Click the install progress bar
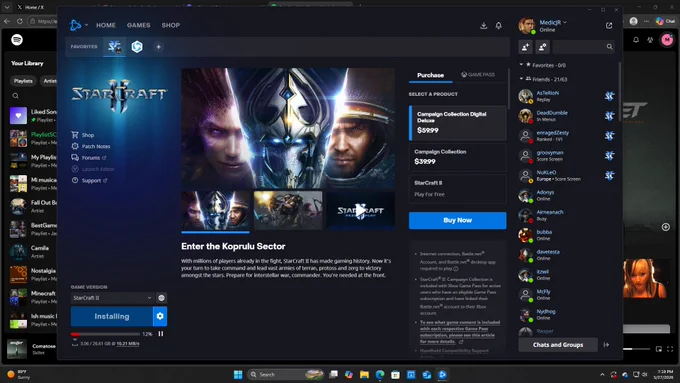The image size is (680, 383). coord(105,334)
